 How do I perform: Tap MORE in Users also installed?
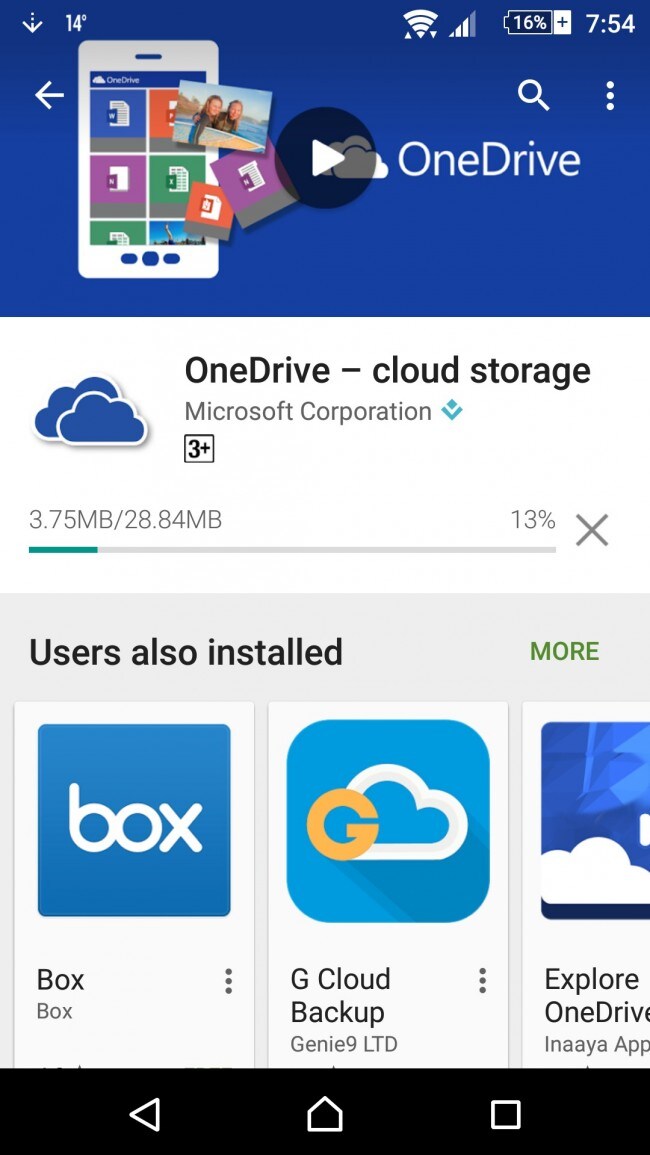pos(565,651)
